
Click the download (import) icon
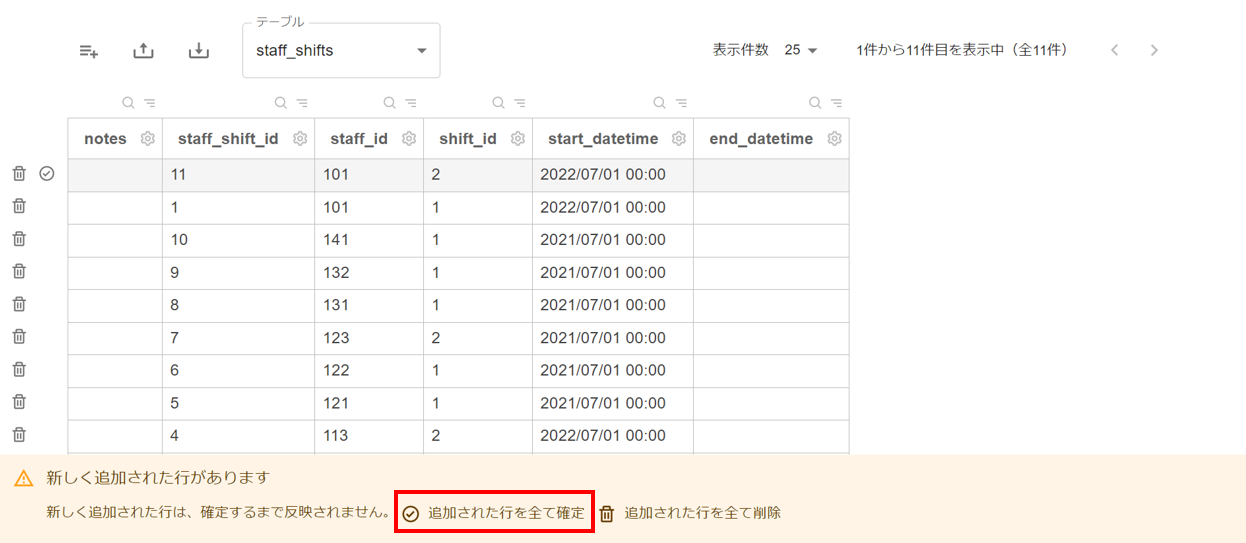point(199,50)
